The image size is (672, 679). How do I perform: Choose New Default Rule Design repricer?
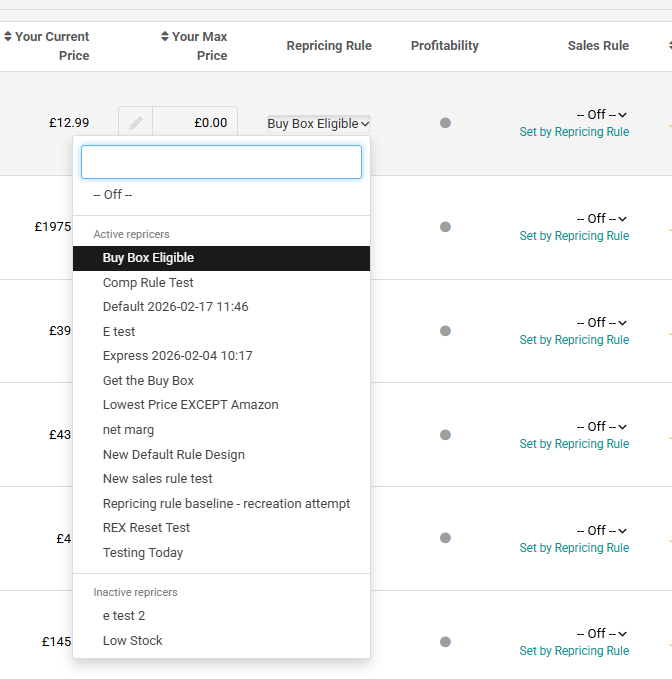pyautogui.click(x=221, y=455)
